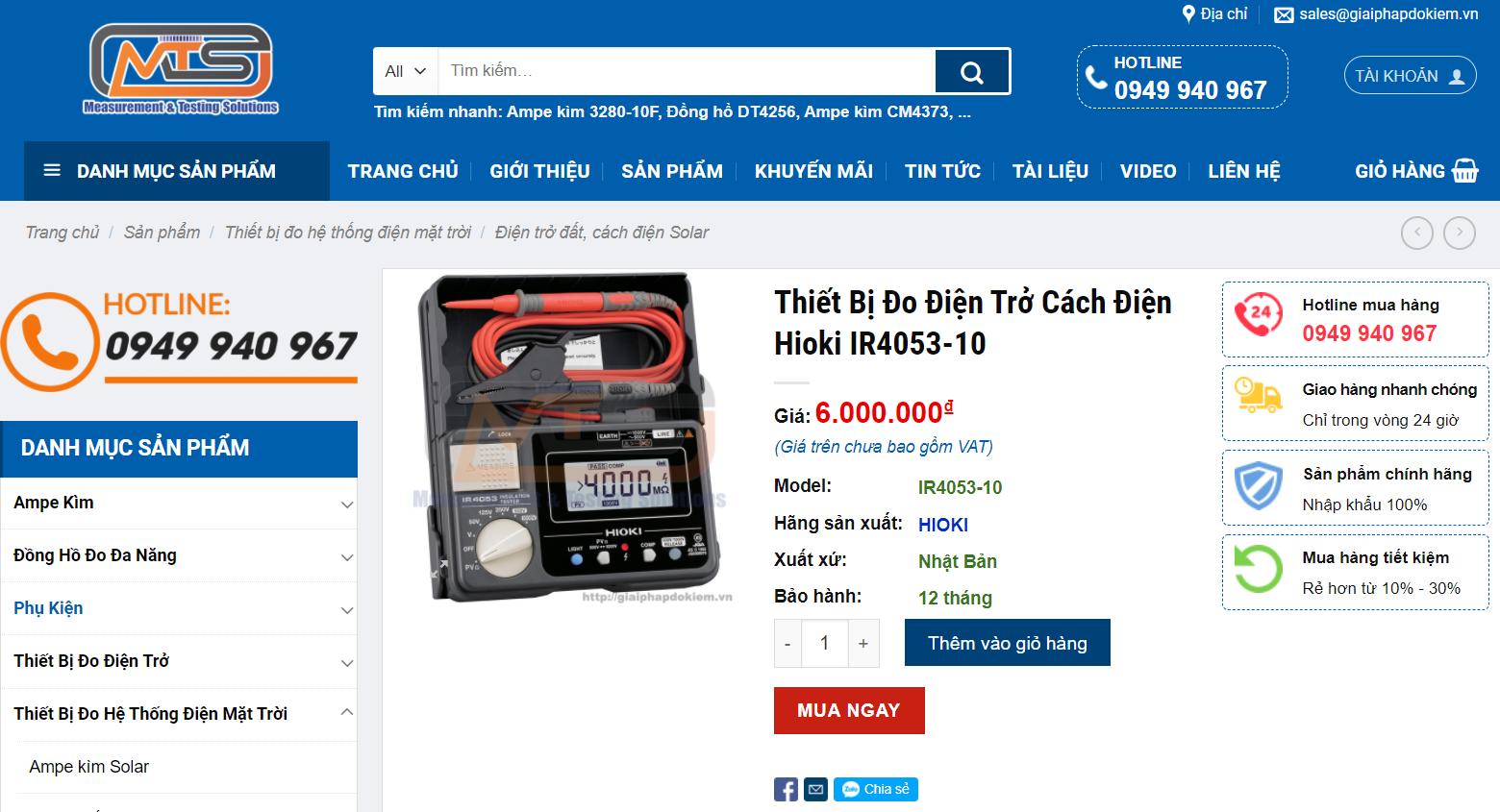Increase quantity with plus button
1500x812 pixels.
863,643
